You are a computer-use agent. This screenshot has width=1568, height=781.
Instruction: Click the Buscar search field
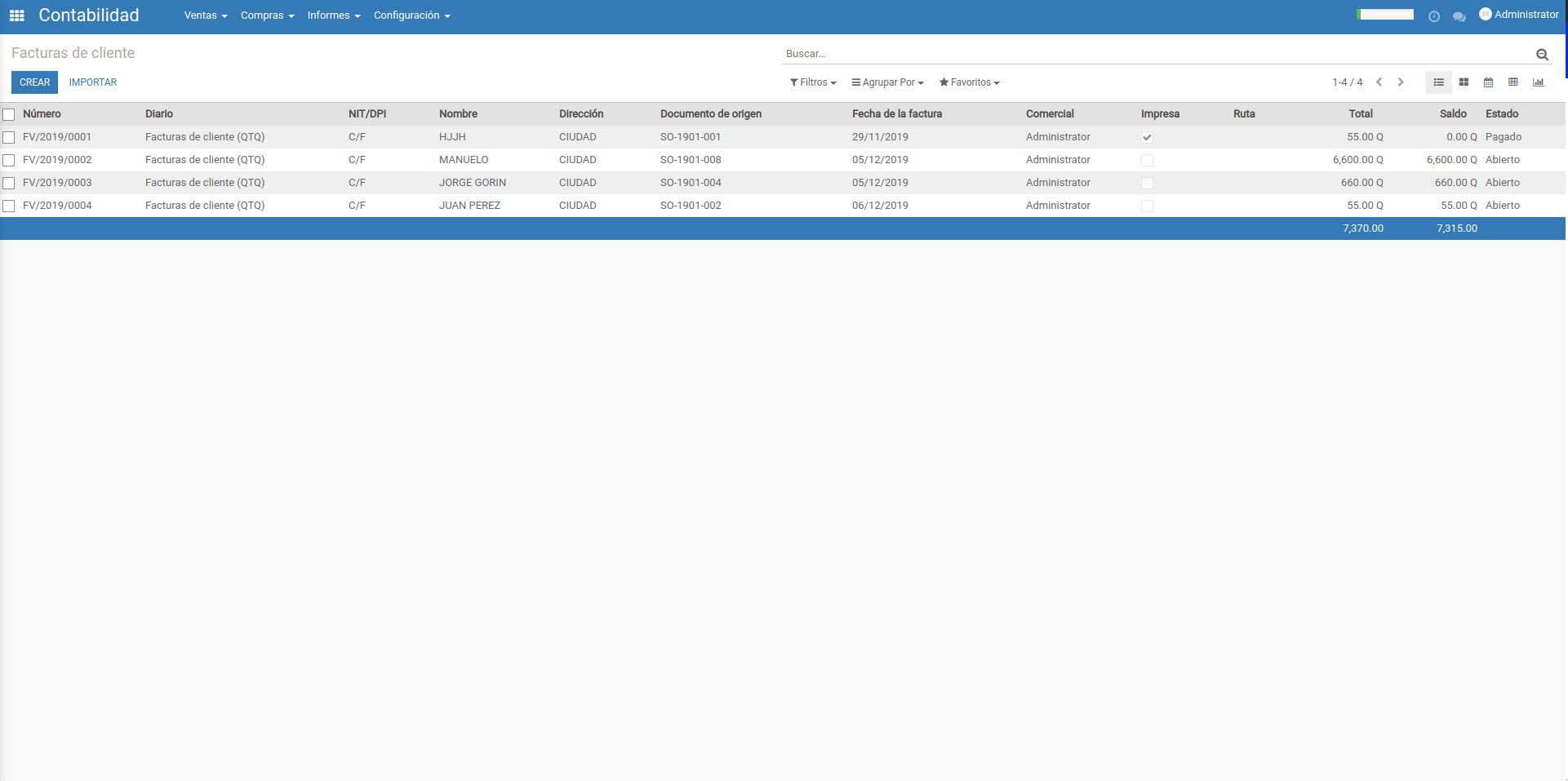1157,54
